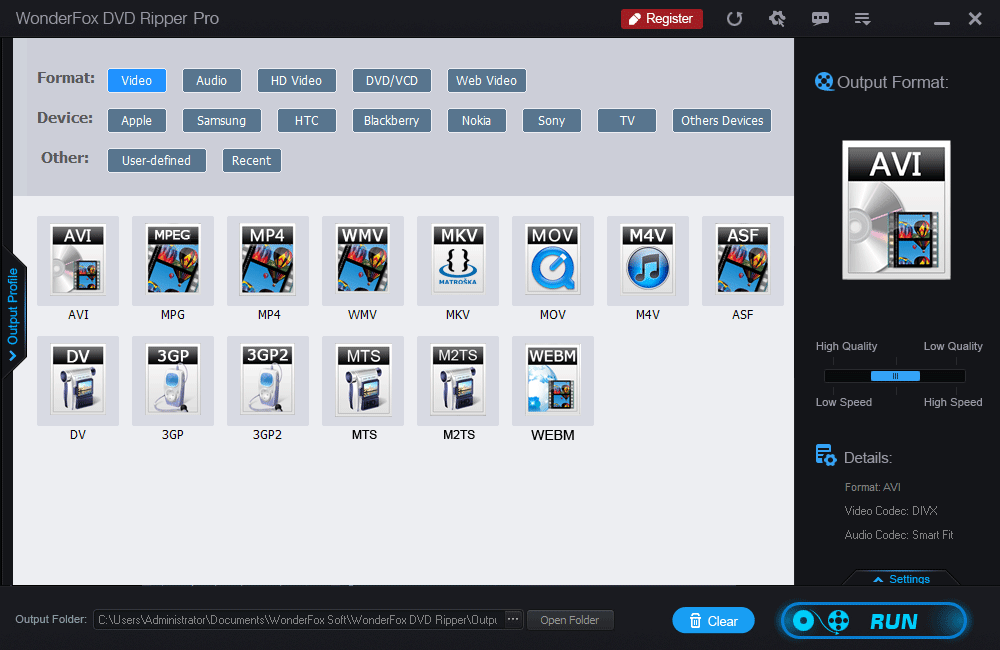Viewport: 1000px width, 650px height.
Task: Click the large AVI output format preview
Action: pos(896,210)
